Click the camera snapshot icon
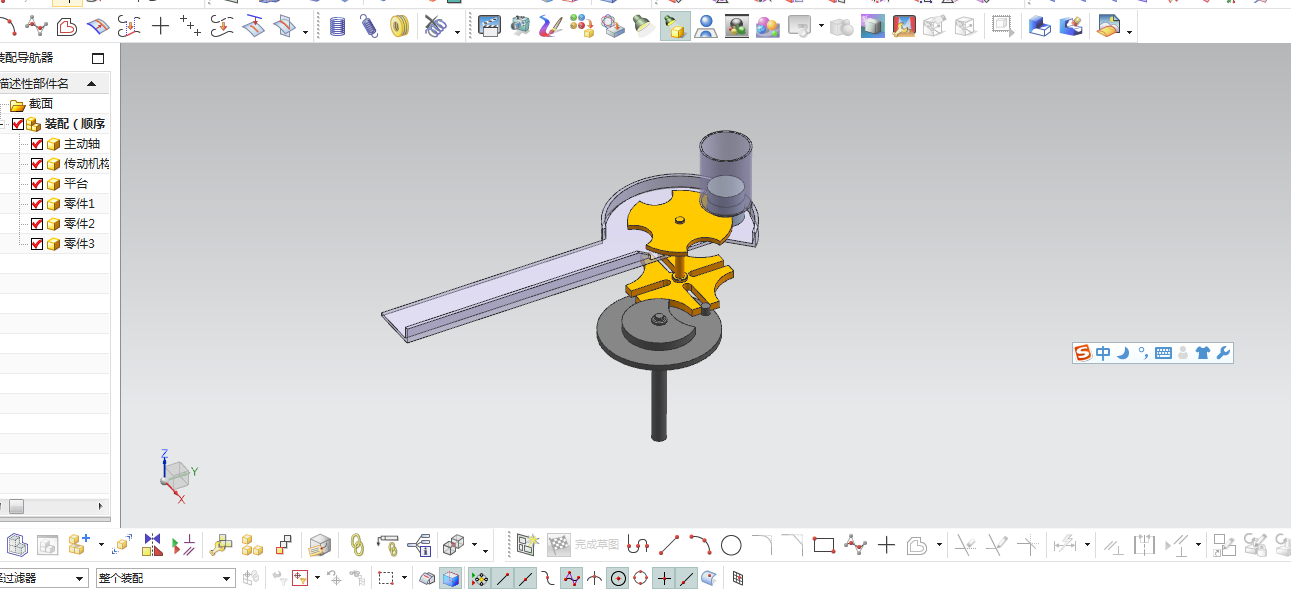The height and width of the screenshot is (589, 1291). [520, 26]
